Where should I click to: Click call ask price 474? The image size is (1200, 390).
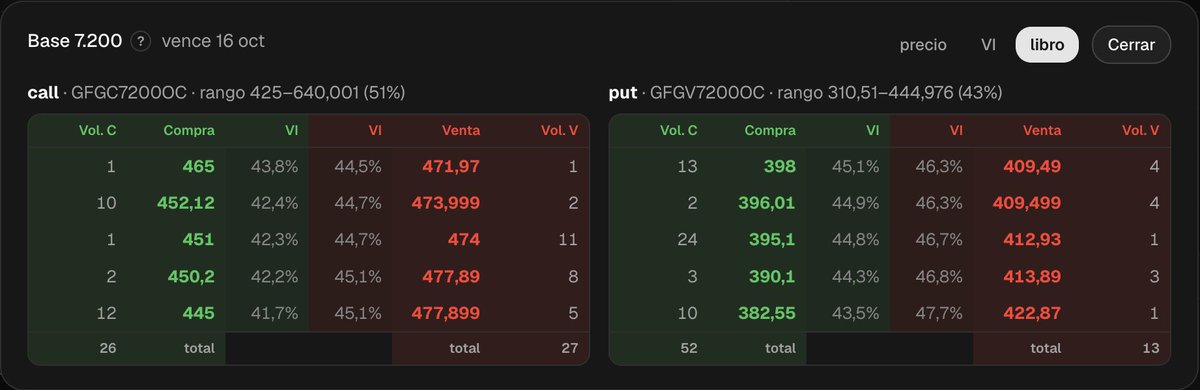click(465, 239)
